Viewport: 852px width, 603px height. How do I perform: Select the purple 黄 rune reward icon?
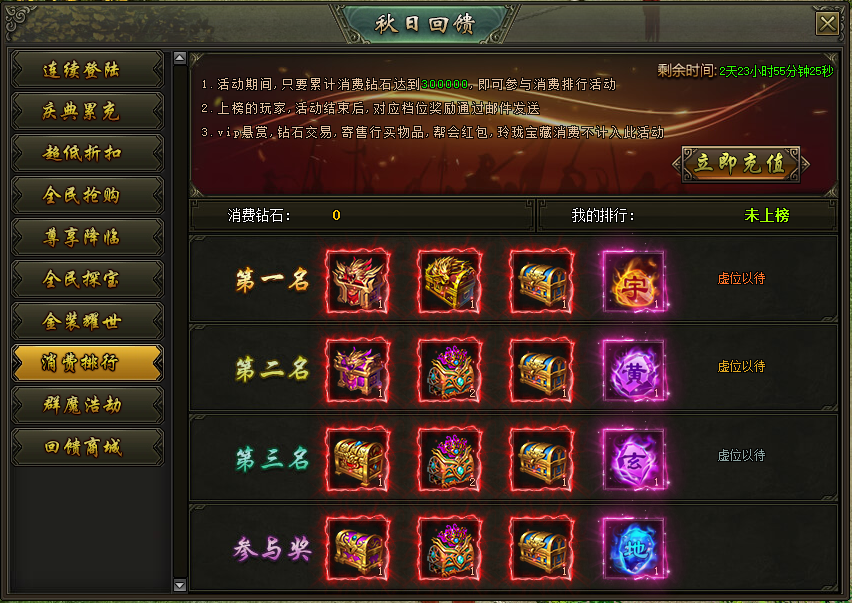click(634, 370)
